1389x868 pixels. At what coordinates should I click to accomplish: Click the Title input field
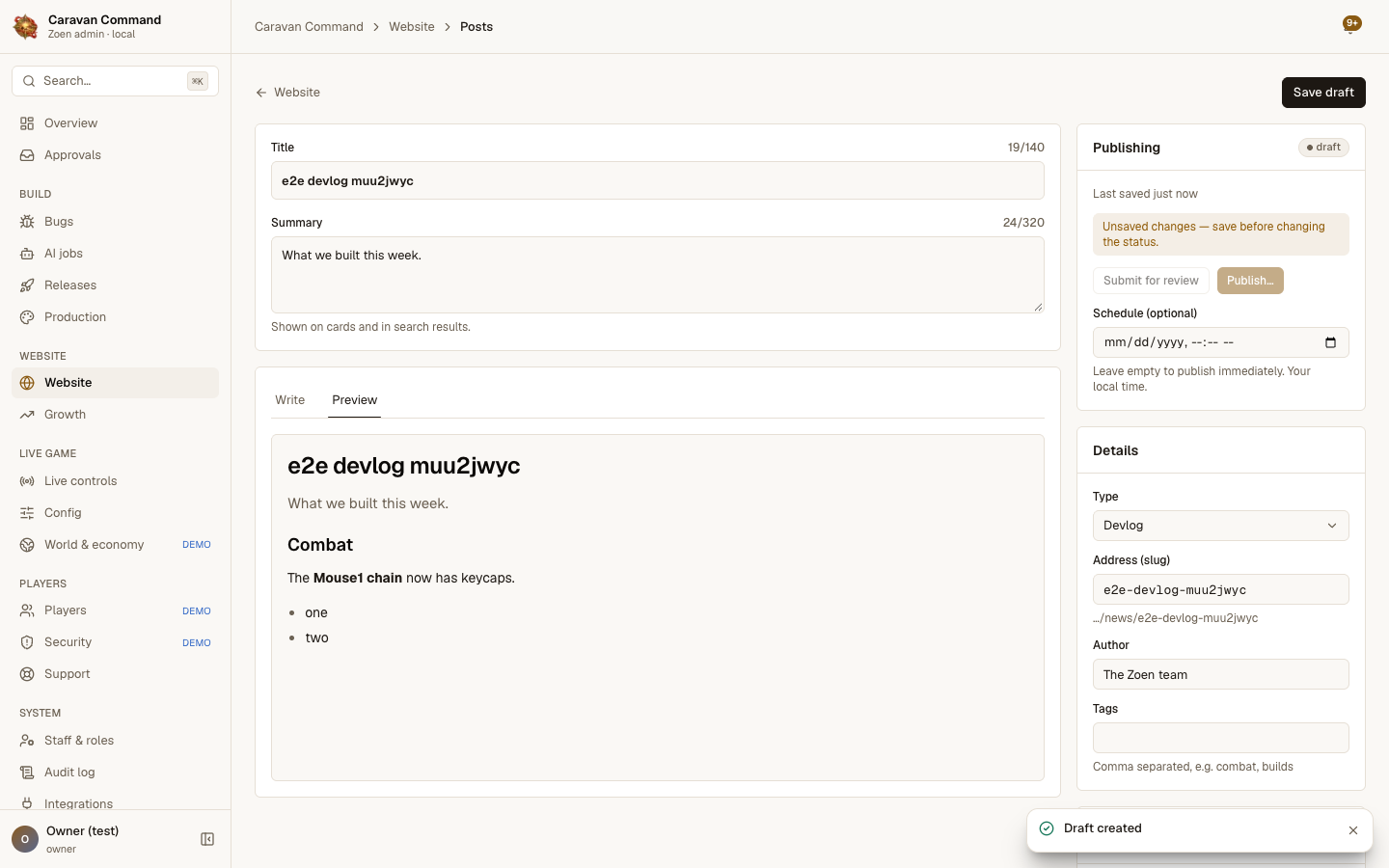point(658,180)
